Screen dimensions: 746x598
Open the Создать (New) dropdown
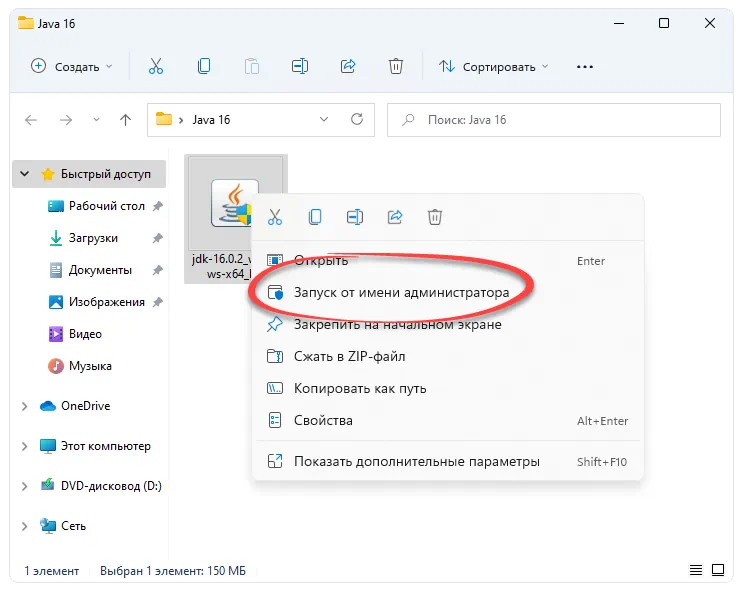[72, 67]
